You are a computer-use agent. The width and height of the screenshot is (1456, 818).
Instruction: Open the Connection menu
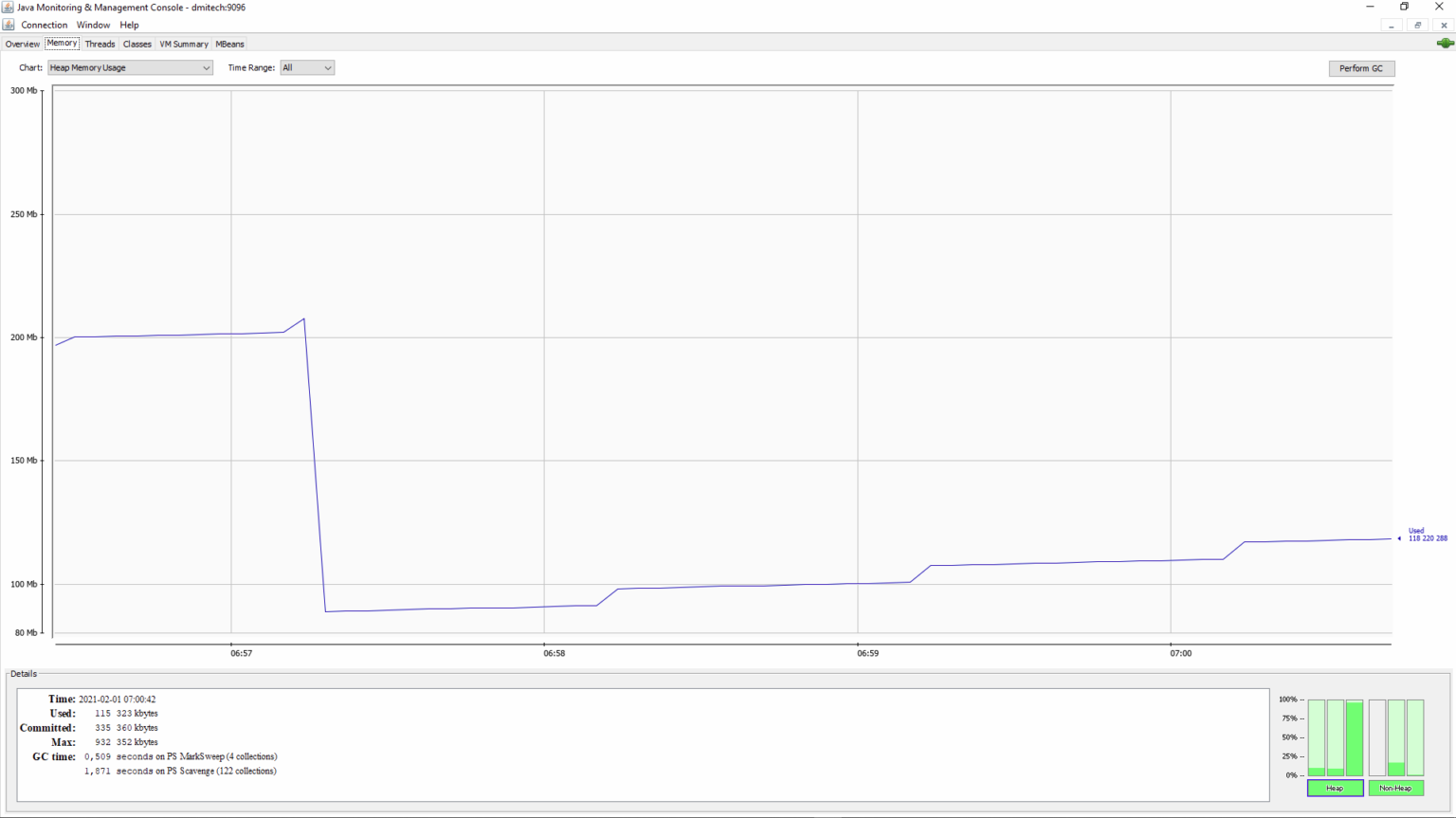45,25
